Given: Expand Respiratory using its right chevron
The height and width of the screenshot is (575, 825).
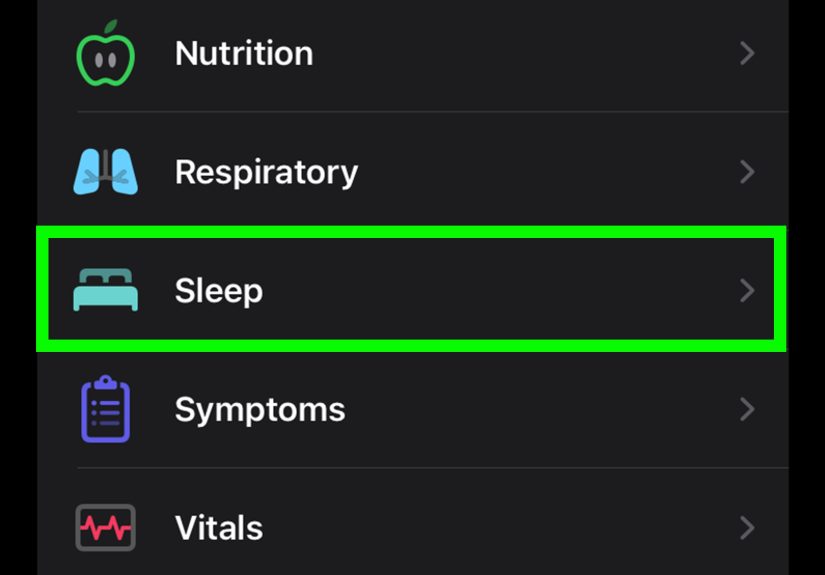Looking at the screenshot, I should pos(747,172).
